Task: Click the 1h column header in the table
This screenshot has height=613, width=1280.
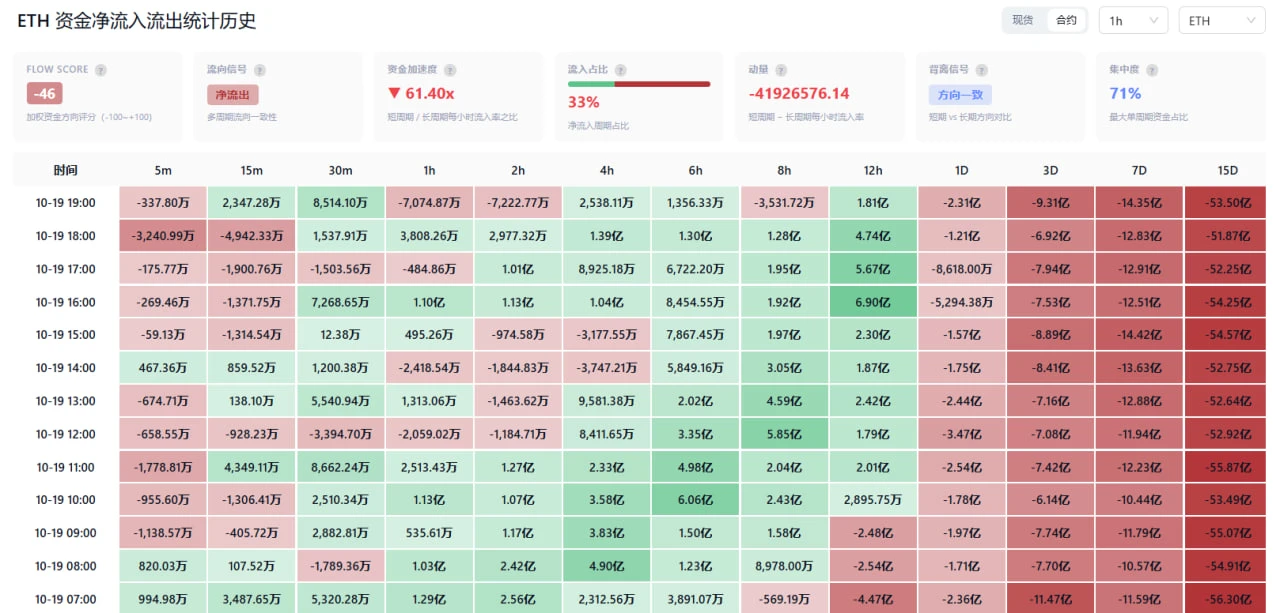Action: tap(430, 170)
